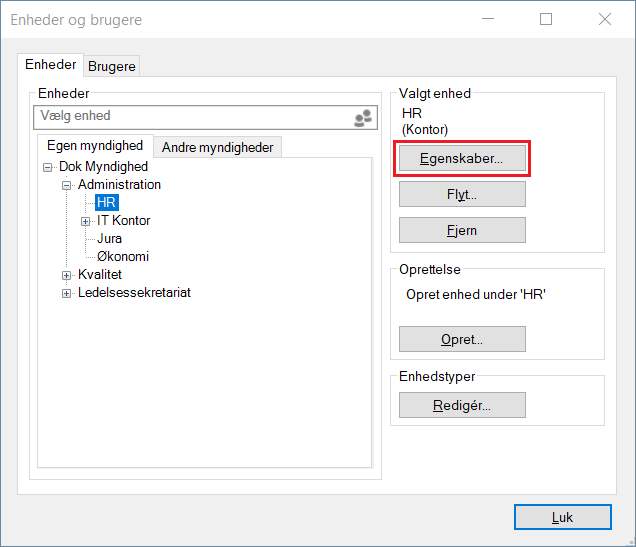Collapse the Dok Myndighed tree node
The height and width of the screenshot is (547, 636).
pyautogui.click(x=48, y=167)
